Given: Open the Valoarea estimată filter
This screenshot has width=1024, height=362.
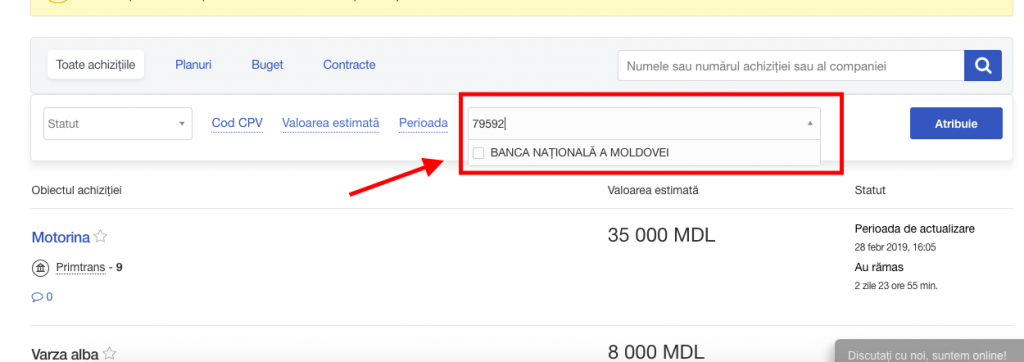Looking at the screenshot, I should [330, 123].
